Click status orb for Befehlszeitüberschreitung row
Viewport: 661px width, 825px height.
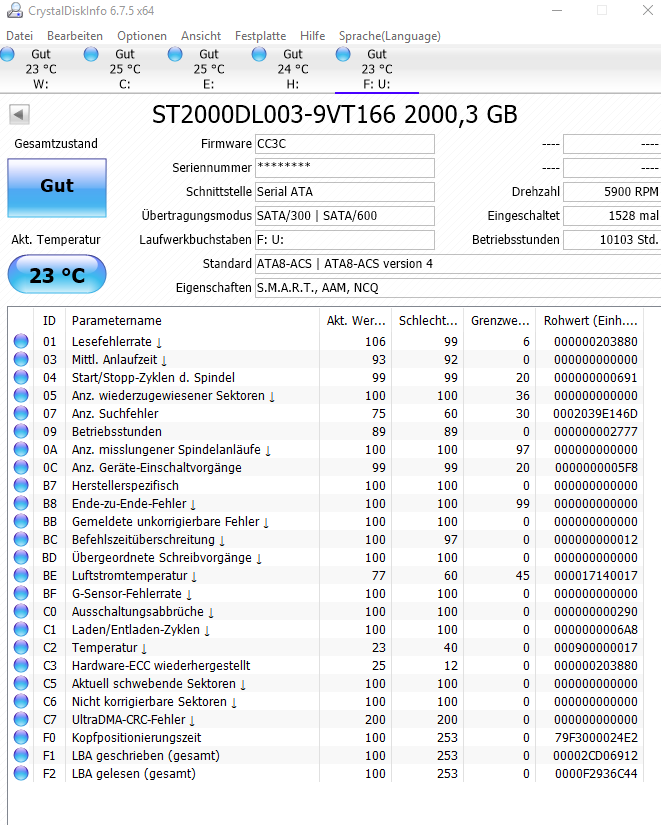21,539
